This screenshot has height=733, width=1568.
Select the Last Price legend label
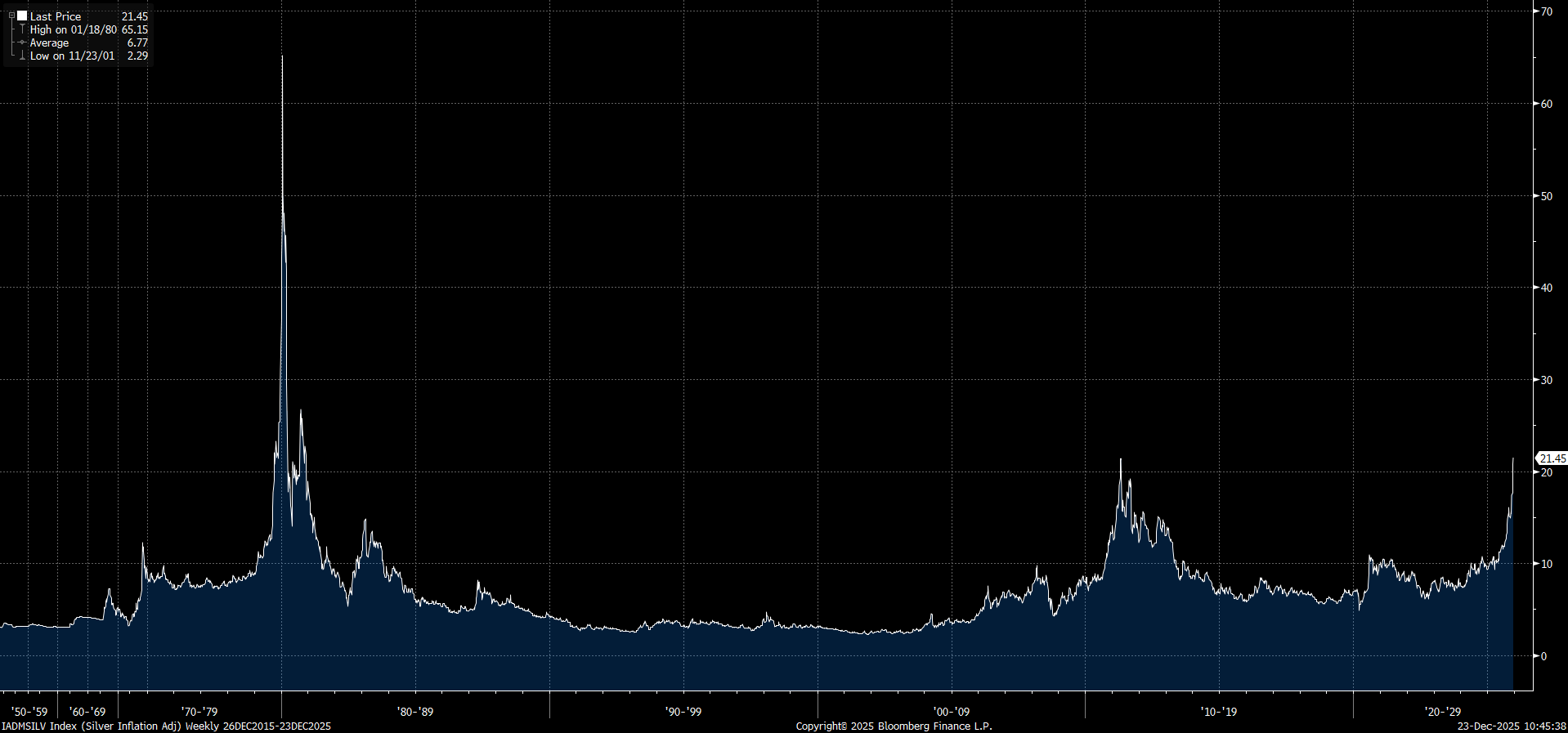56,16
